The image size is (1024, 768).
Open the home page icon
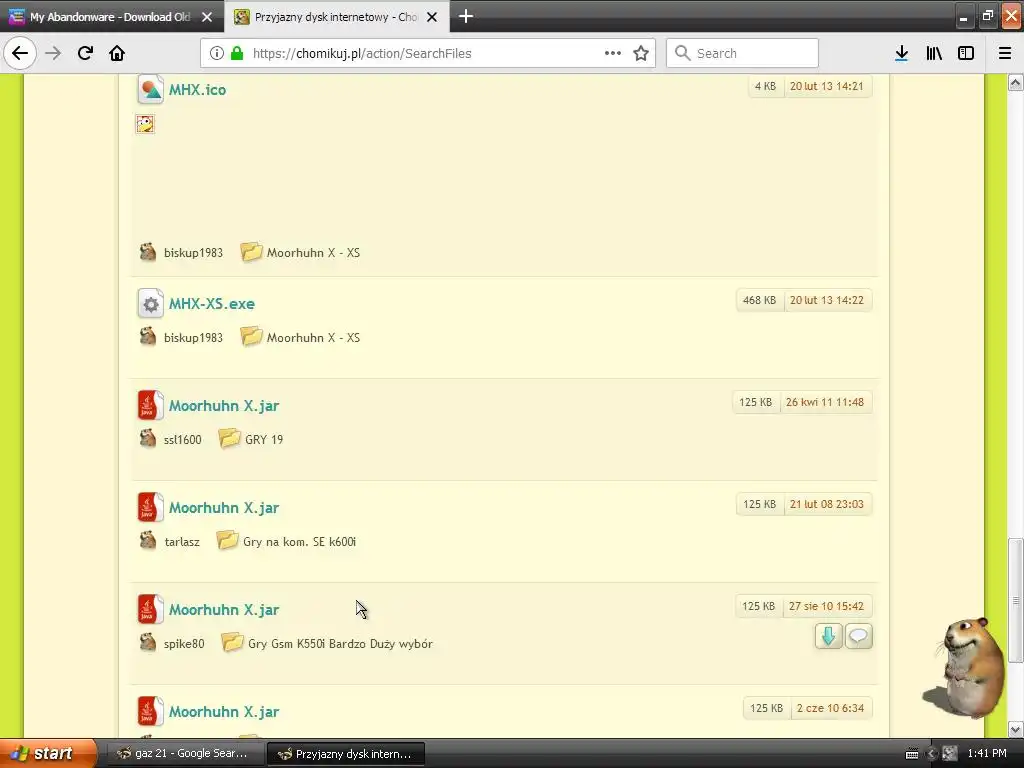117,53
